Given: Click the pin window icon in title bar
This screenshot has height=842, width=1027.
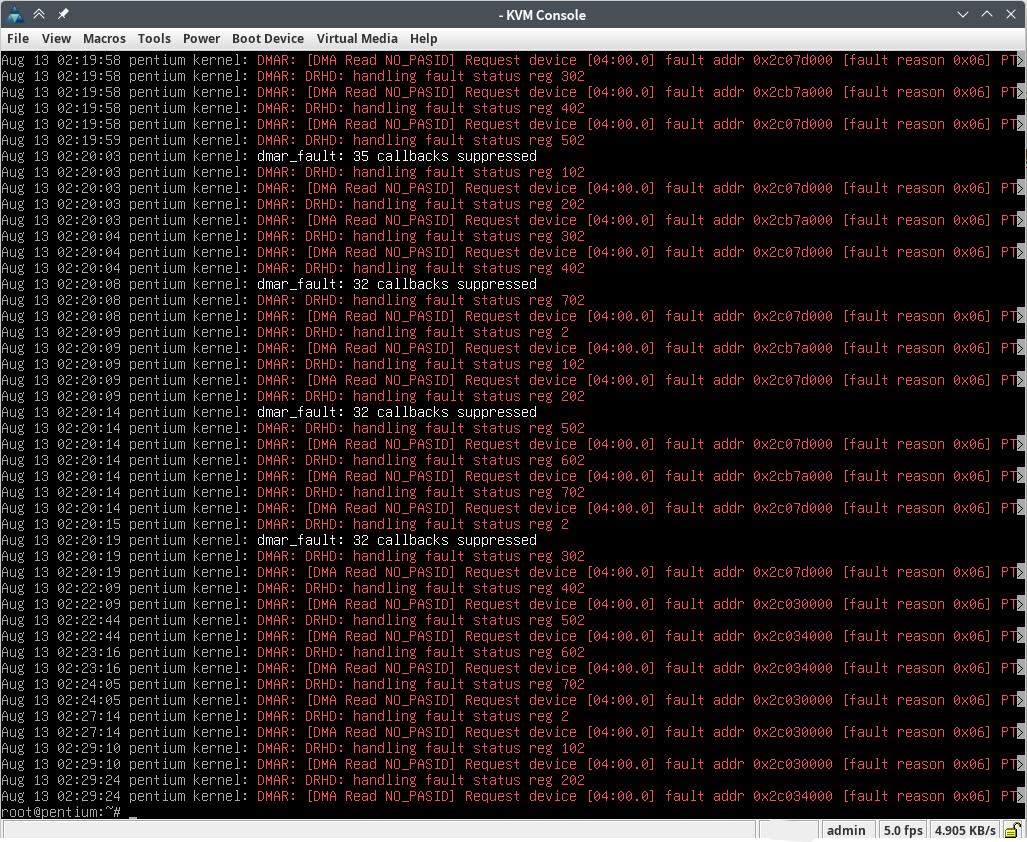Looking at the screenshot, I should point(63,14).
